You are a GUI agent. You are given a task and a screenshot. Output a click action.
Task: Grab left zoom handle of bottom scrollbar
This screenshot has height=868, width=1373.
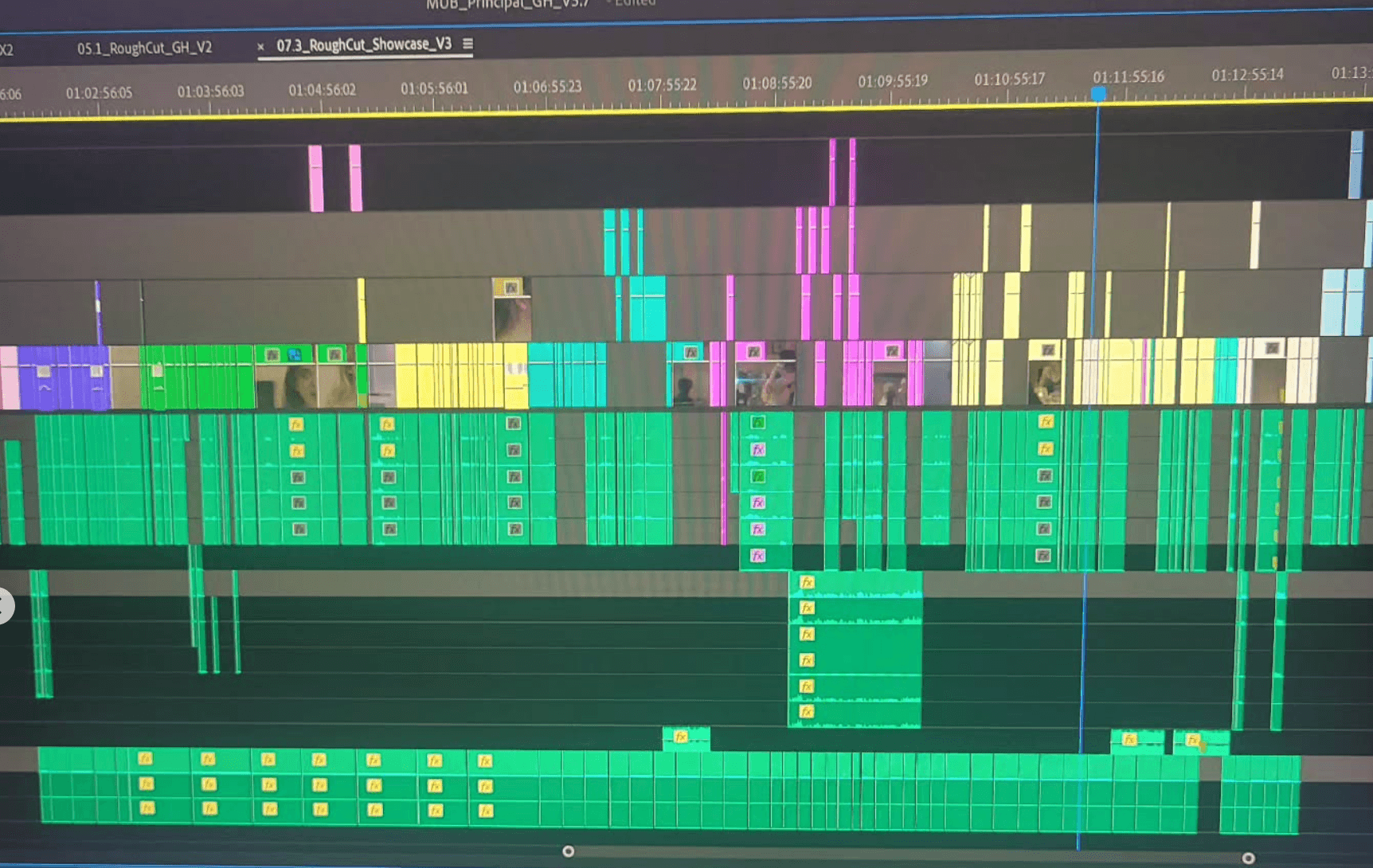point(568,851)
